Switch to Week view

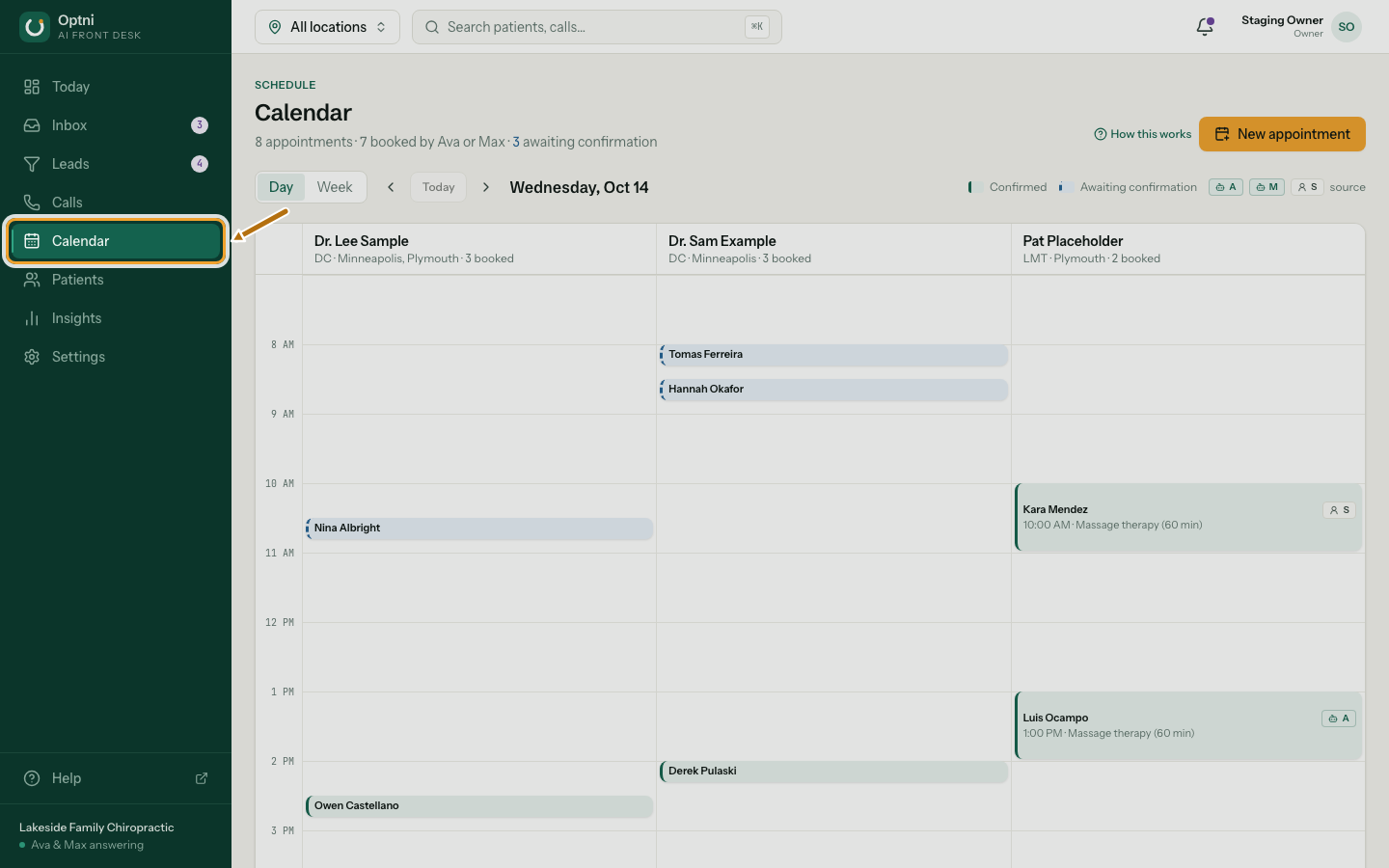point(335,187)
